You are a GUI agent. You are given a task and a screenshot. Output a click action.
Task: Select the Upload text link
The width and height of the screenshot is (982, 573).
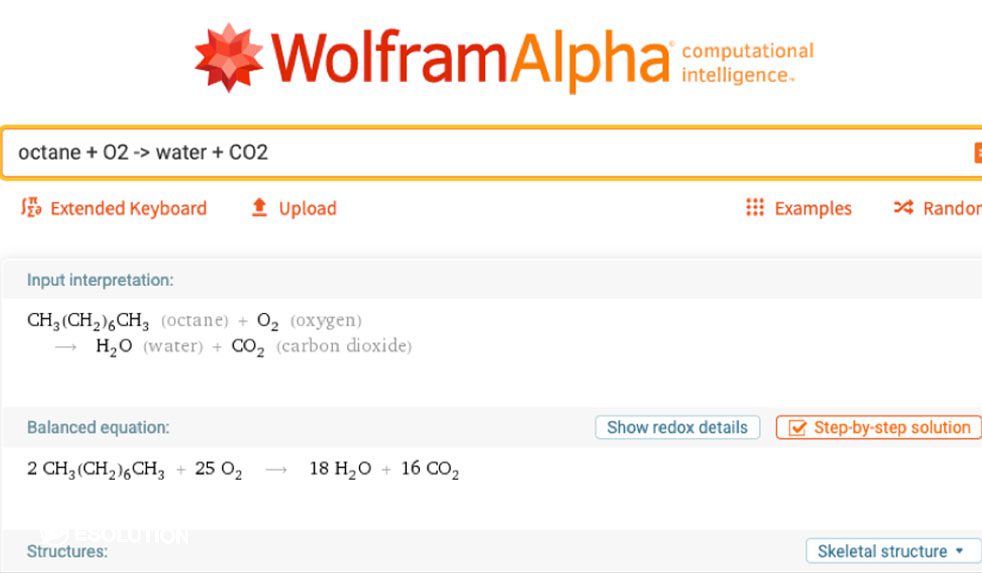pos(307,208)
